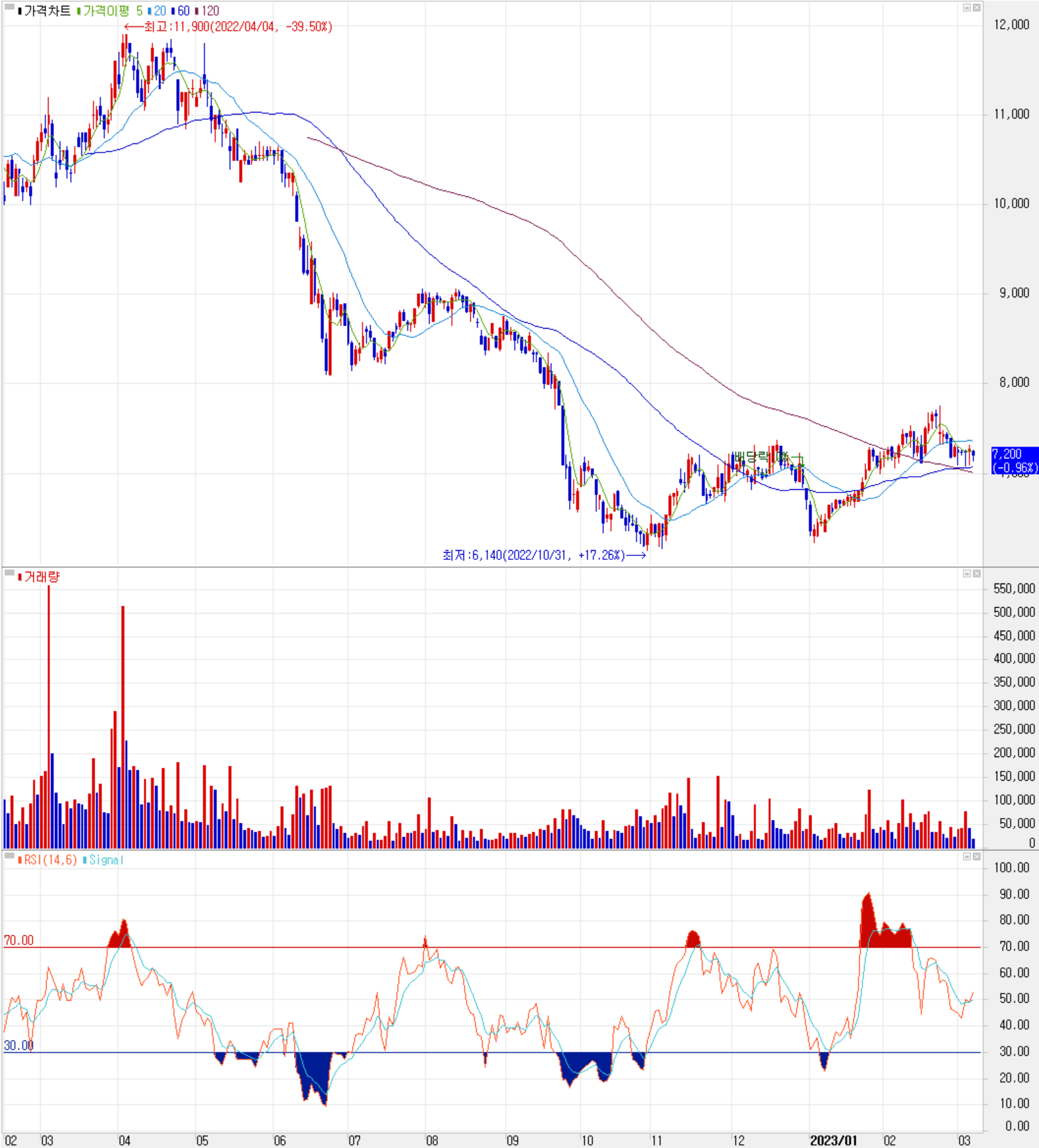Select the 60-day moving average legend

click(x=183, y=11)
